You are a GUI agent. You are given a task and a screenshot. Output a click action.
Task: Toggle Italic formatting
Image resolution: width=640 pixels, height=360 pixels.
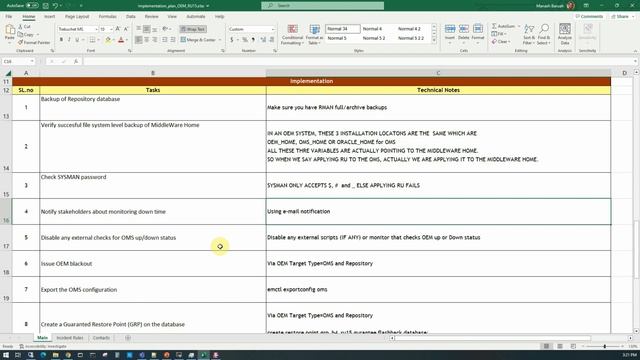[x=69, y=40]
